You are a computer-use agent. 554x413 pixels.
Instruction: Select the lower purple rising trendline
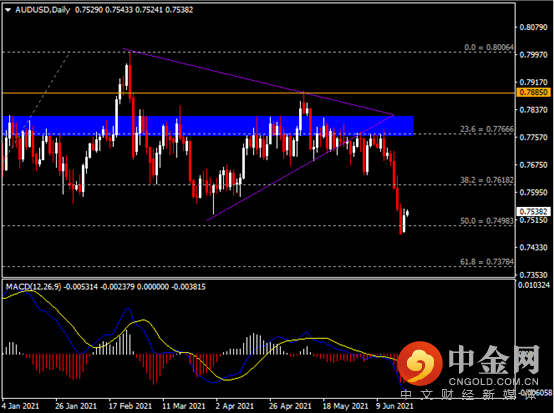(300, 168)
